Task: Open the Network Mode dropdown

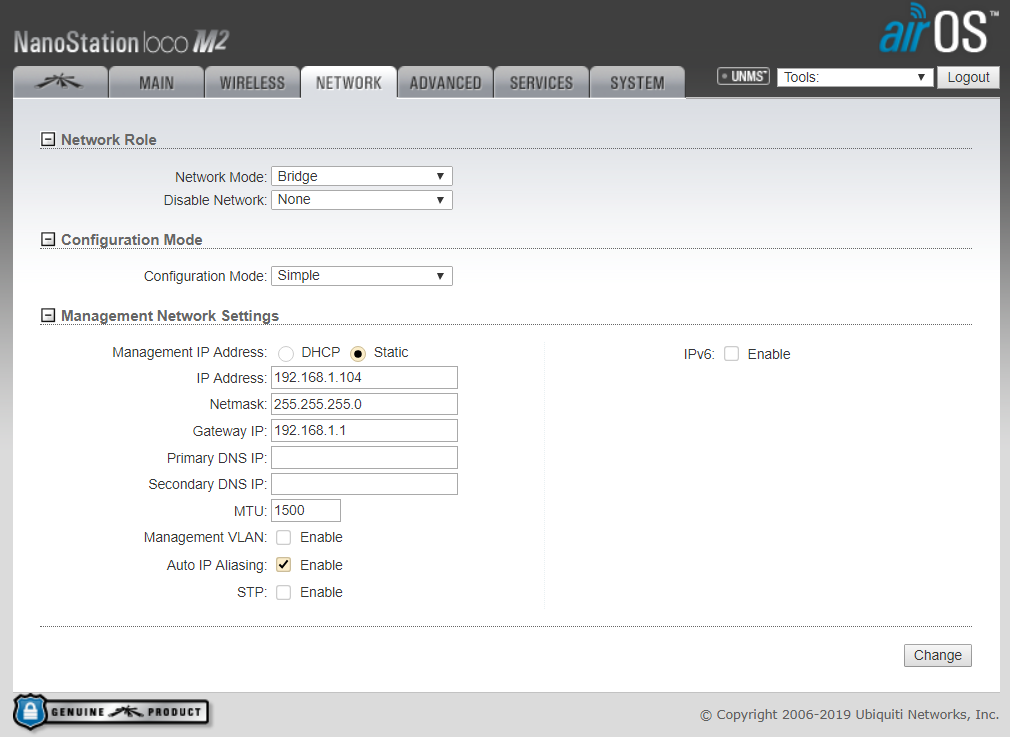Action: pos(362,177)
